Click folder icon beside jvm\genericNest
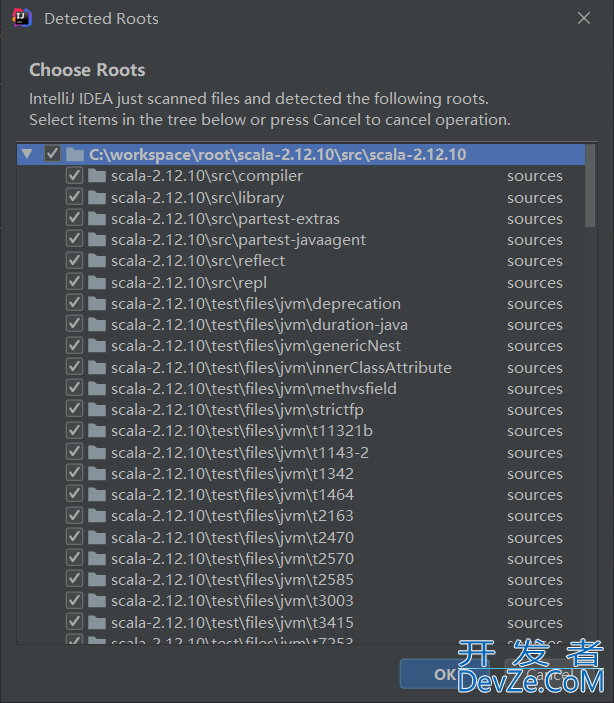The image size is (614, 703). (x=97, y=346)
